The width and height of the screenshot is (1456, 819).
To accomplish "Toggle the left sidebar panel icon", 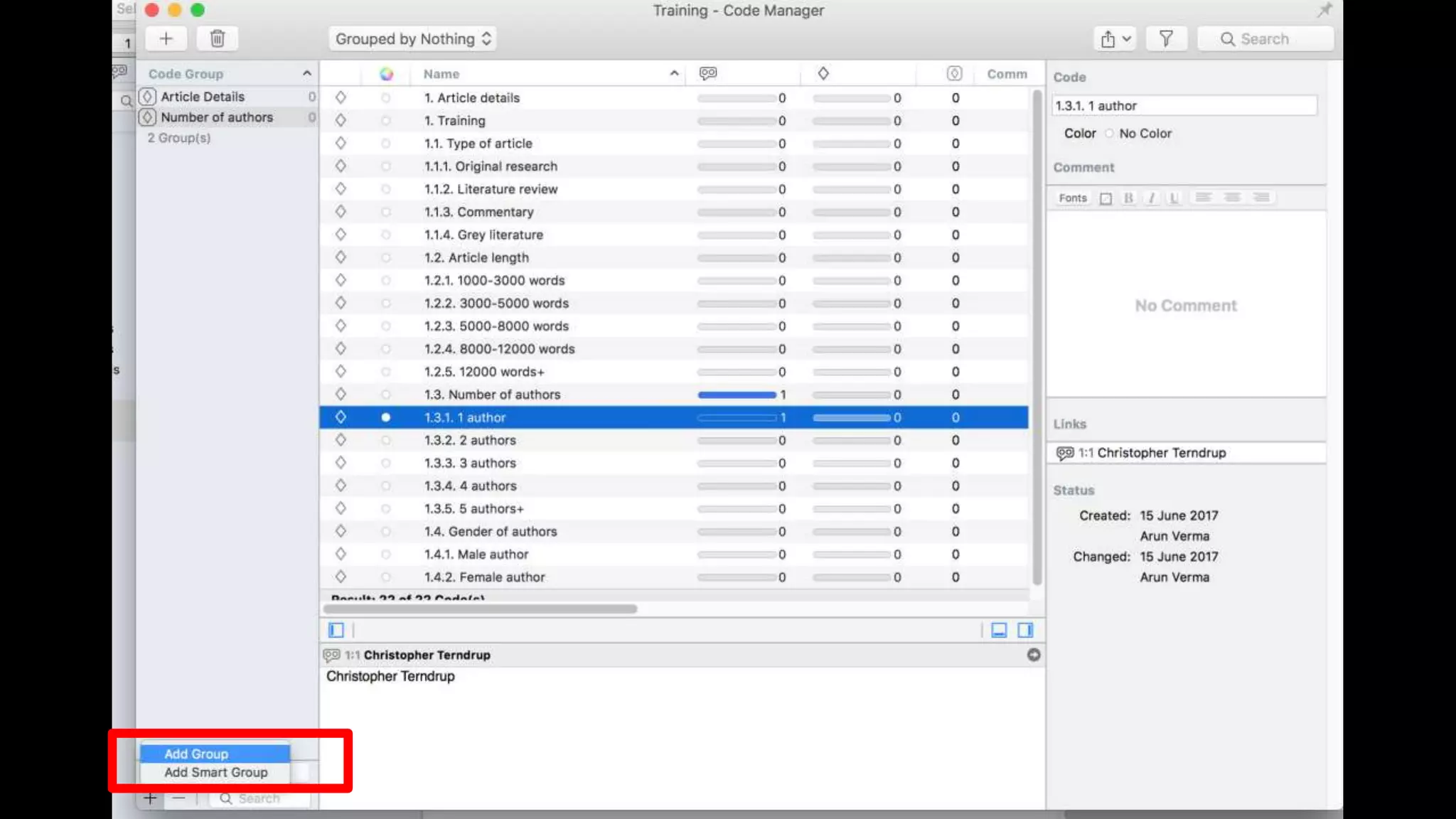I will pos(336,630).
